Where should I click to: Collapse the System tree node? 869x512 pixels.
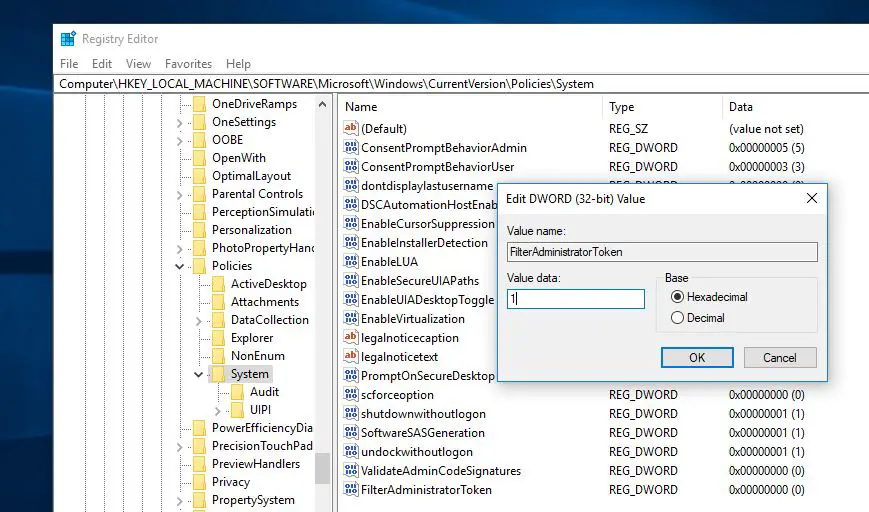tap(198, 374)
